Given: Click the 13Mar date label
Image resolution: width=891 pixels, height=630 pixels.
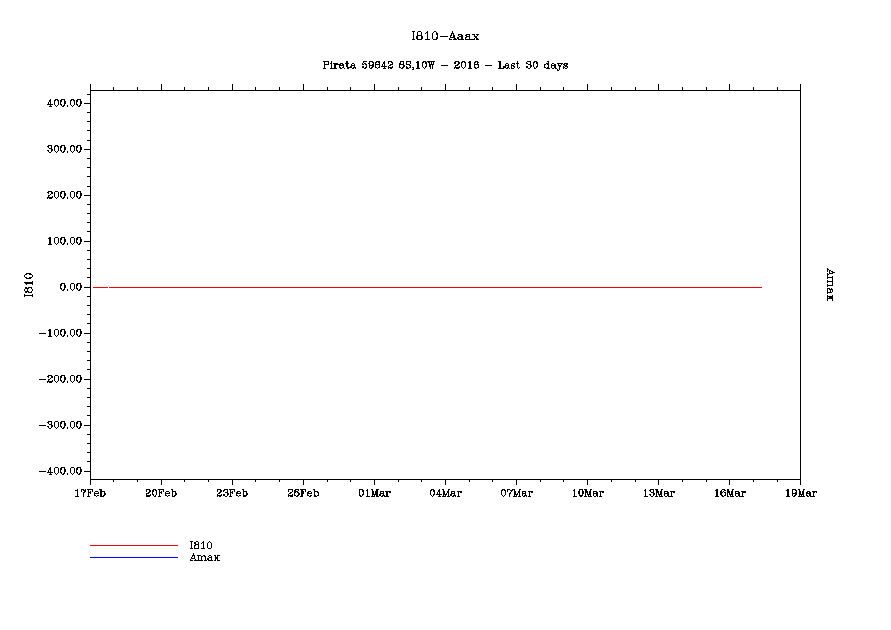Looking at the screenshot, I should [658, 493].
